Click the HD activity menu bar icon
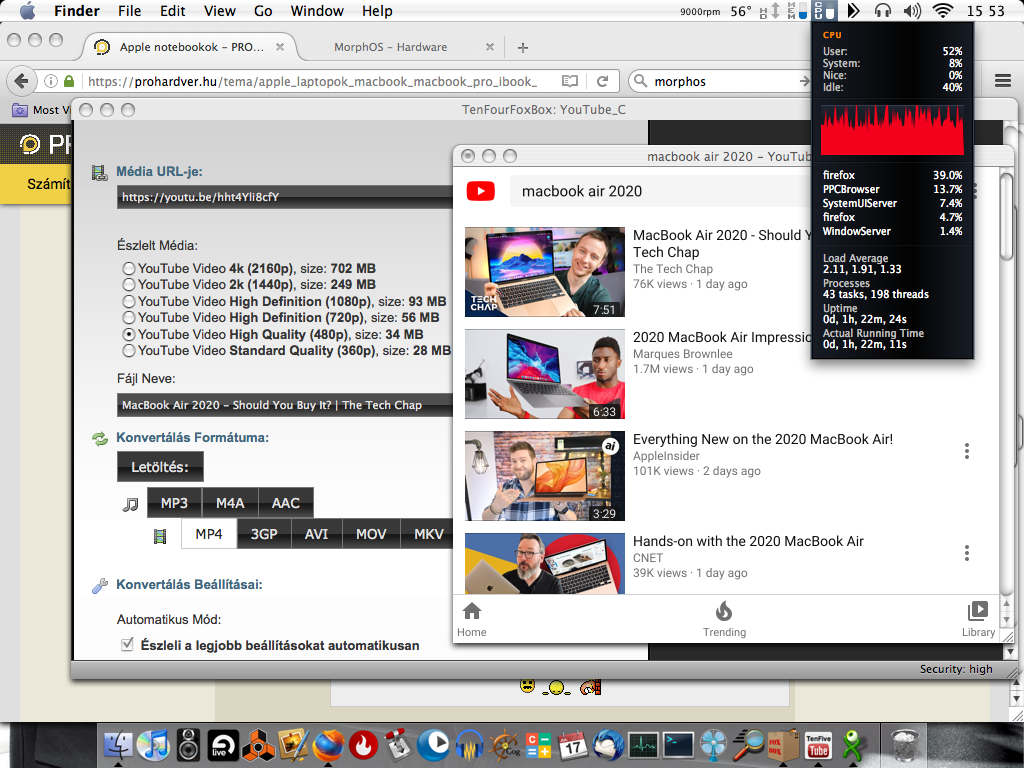 (769, 10)
